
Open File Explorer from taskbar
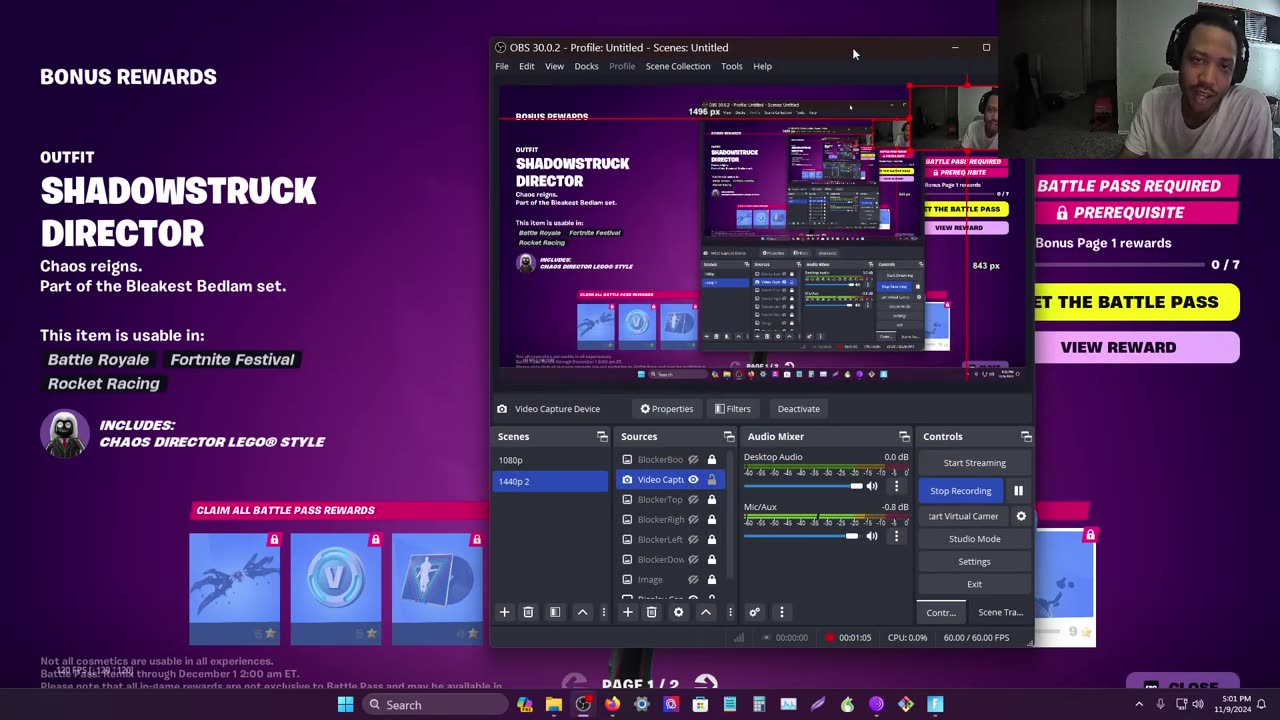coord(553,705)
